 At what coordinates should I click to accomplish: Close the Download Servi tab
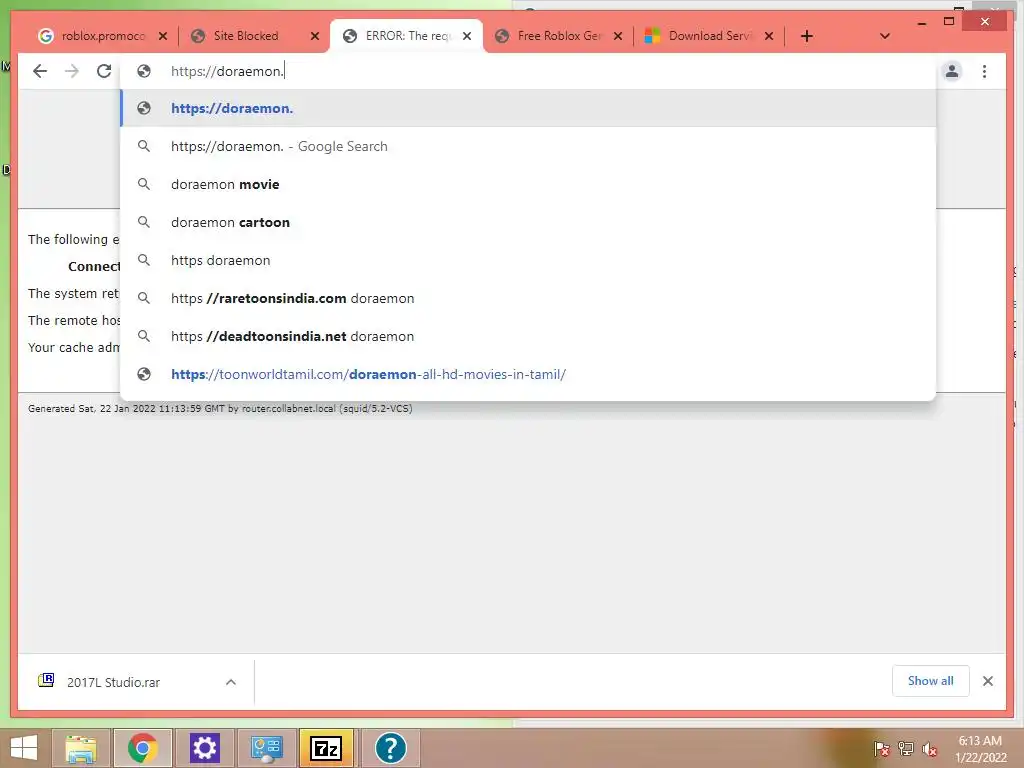(x=769, y=36)
